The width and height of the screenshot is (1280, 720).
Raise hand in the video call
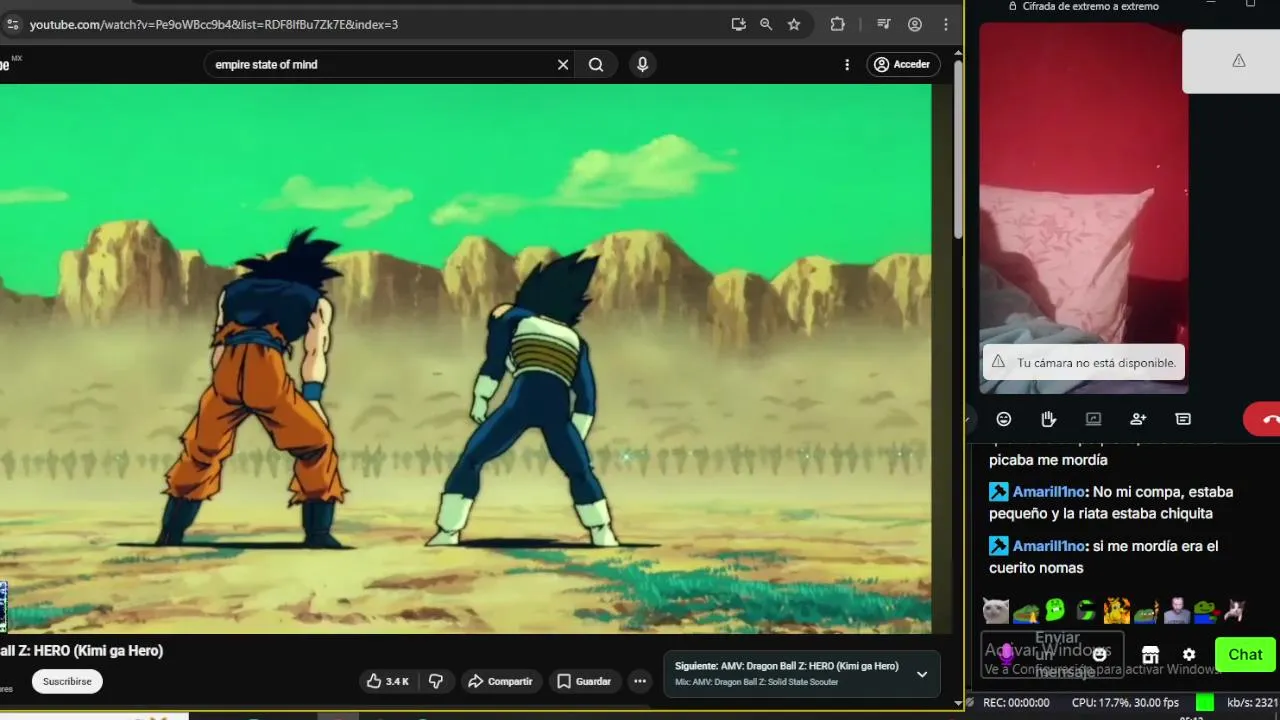(1048, 419)
